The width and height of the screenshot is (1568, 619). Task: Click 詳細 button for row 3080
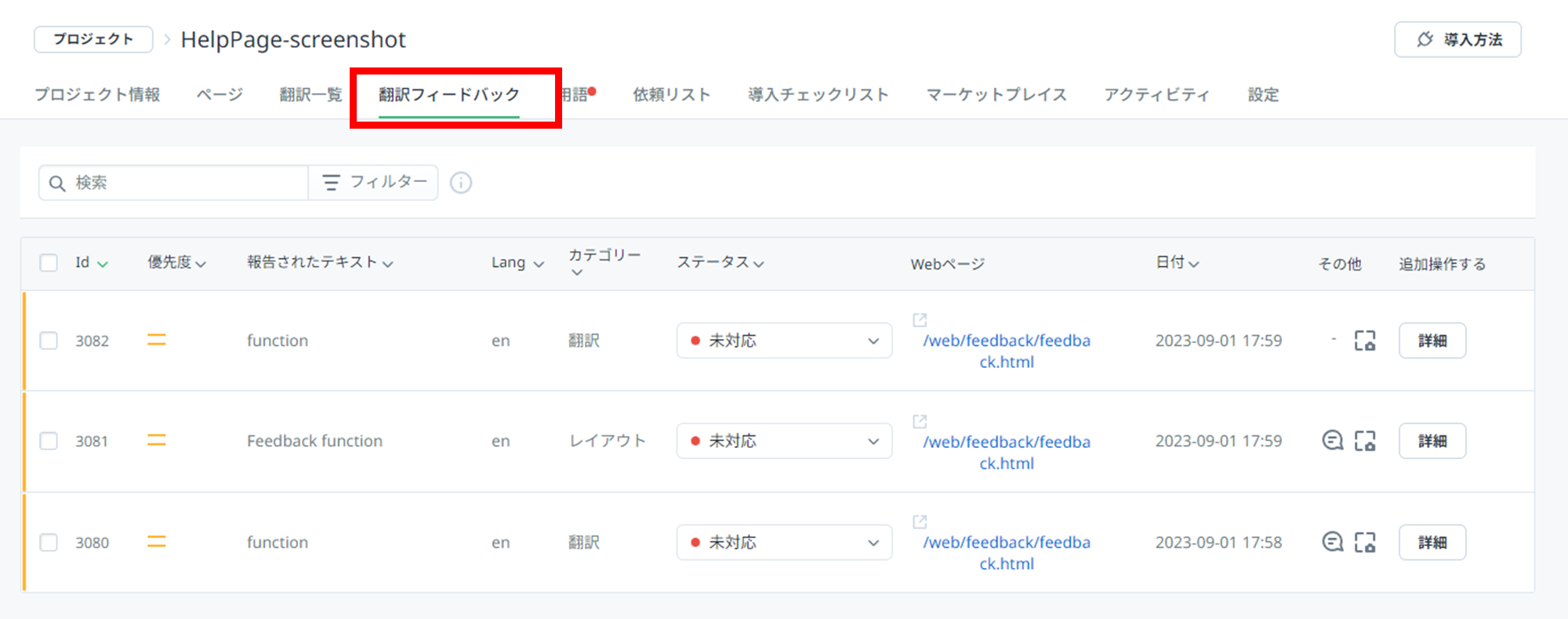pos(1432,542)
